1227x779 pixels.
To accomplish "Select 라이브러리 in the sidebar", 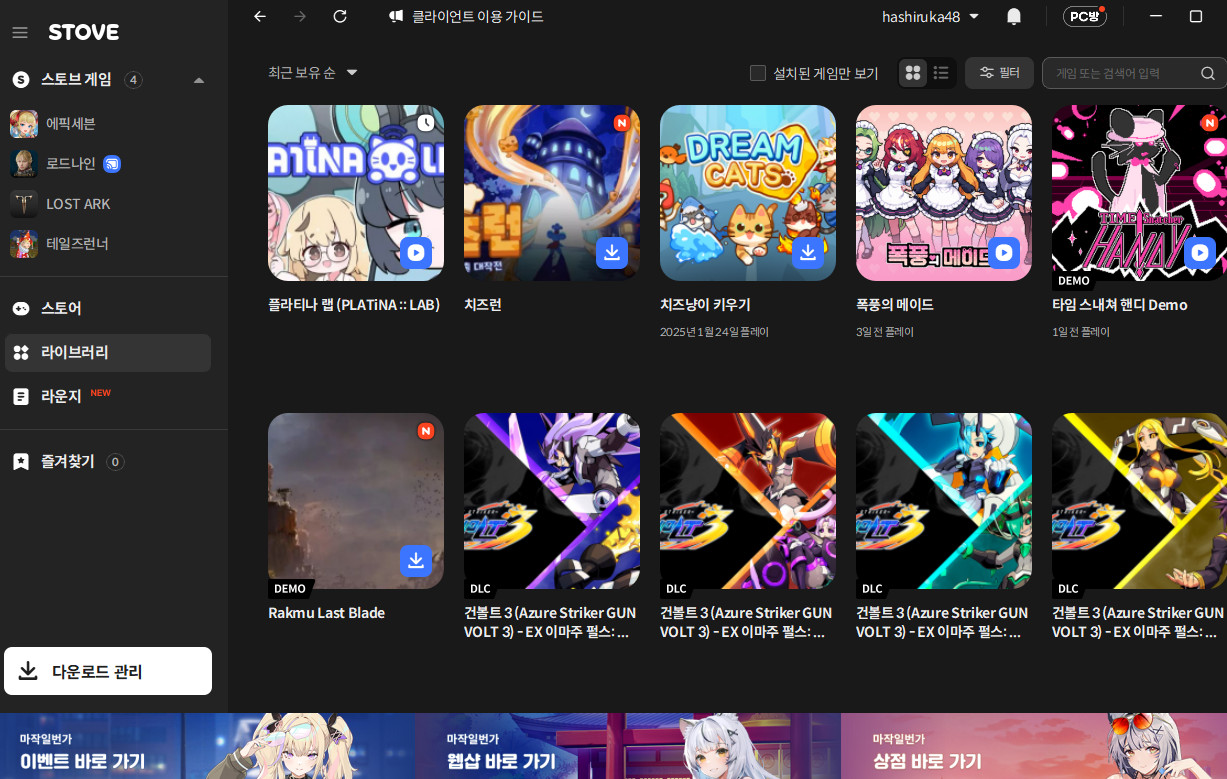I will tap(107, 352).
